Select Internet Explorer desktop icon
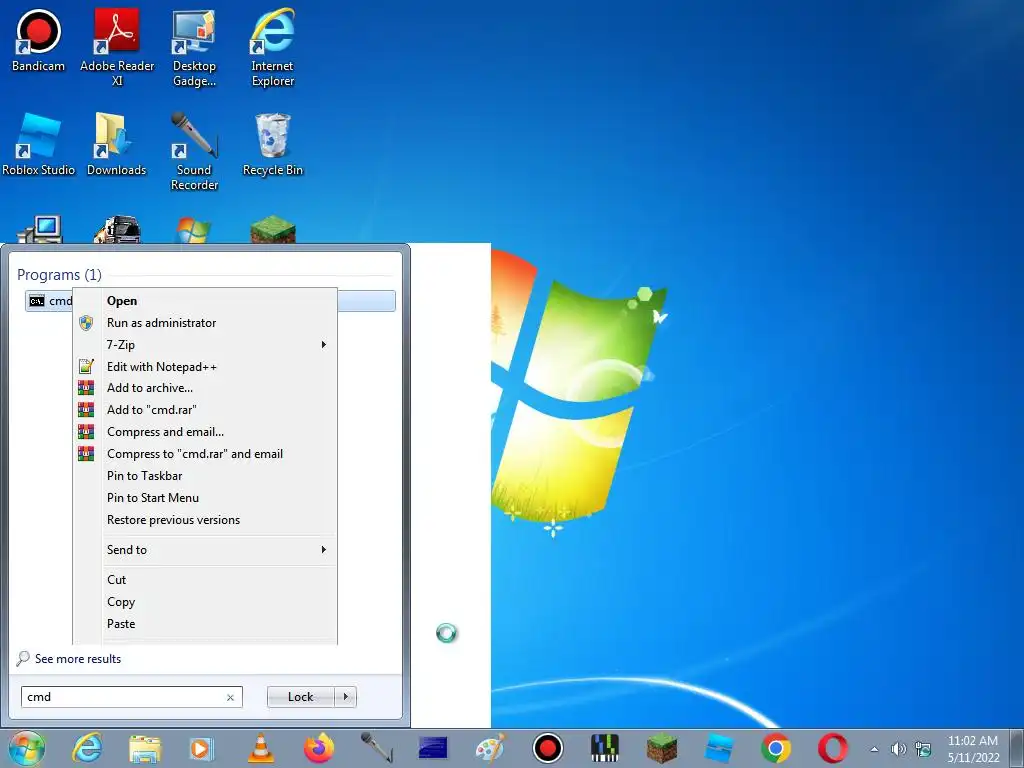Viewport: 1024px width, 768px height. pos(272,47)
